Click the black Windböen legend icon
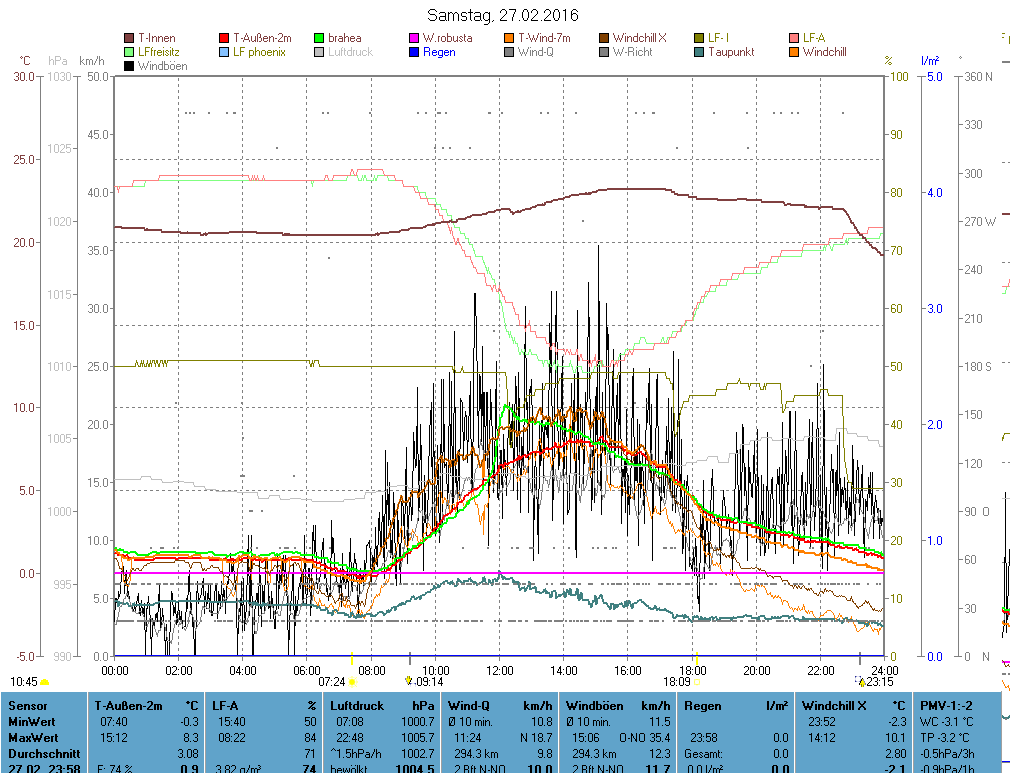The height and width of the screenshot is (773, 1010). (x=129, y=66)
